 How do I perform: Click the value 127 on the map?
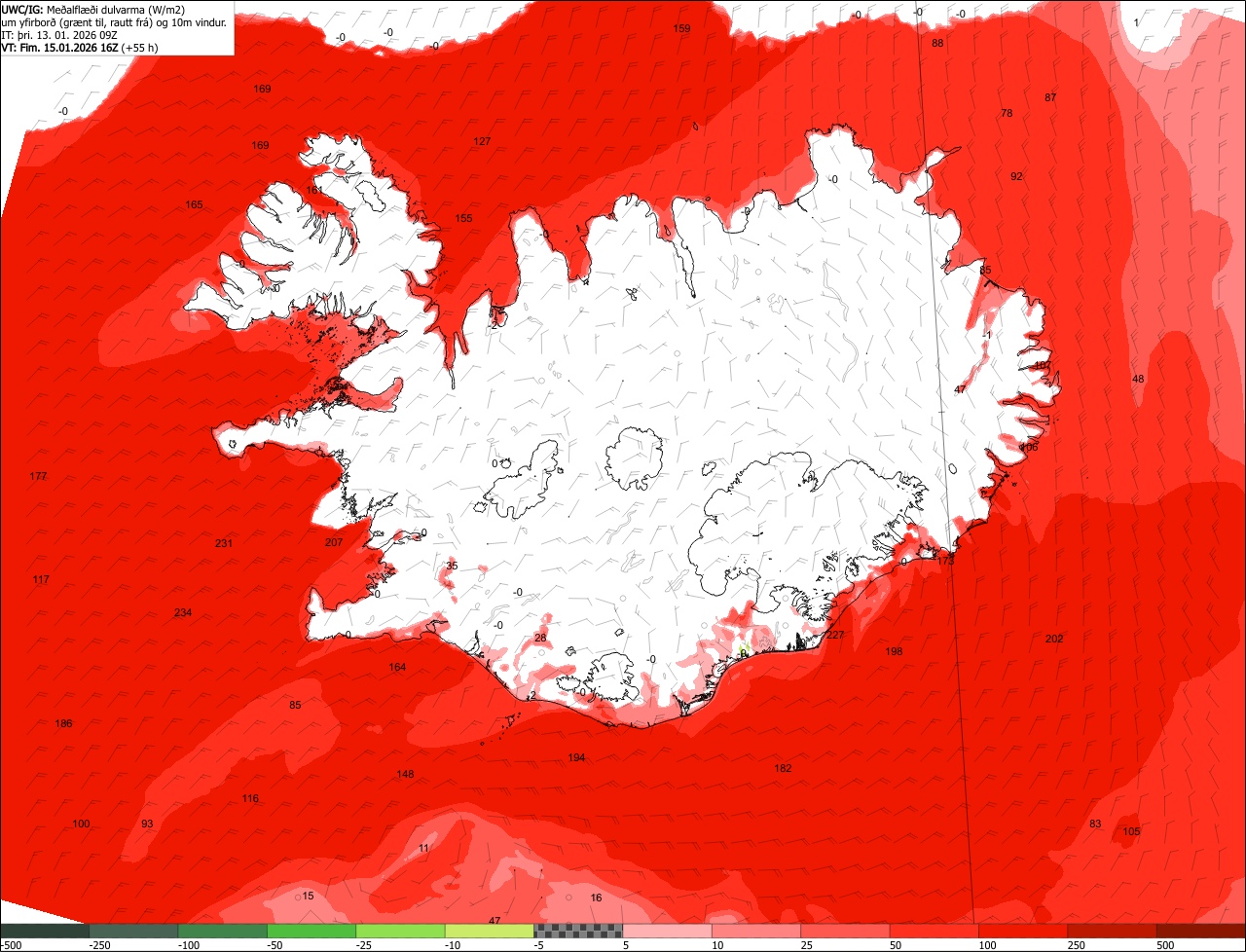click(482, 141)
